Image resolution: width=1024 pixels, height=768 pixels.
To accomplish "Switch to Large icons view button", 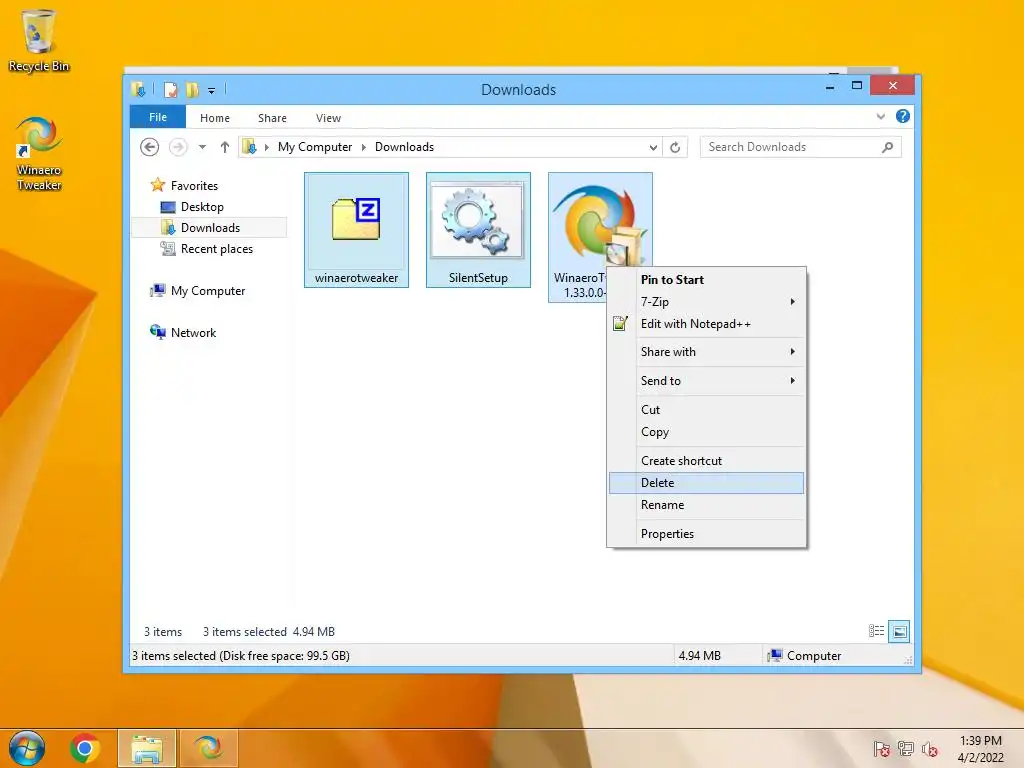I will click(x=899, y=632).
